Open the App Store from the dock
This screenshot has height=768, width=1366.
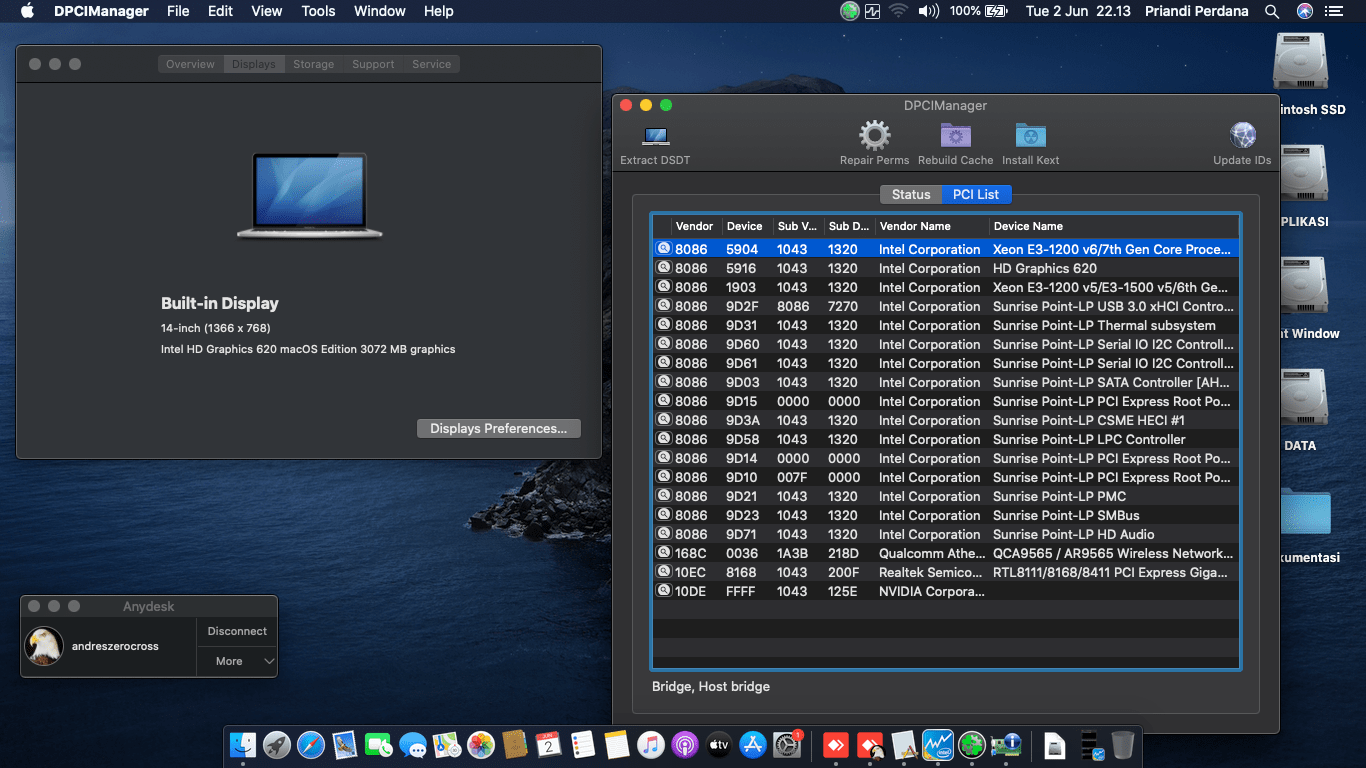pyautogui.click(x=753, y=745)
